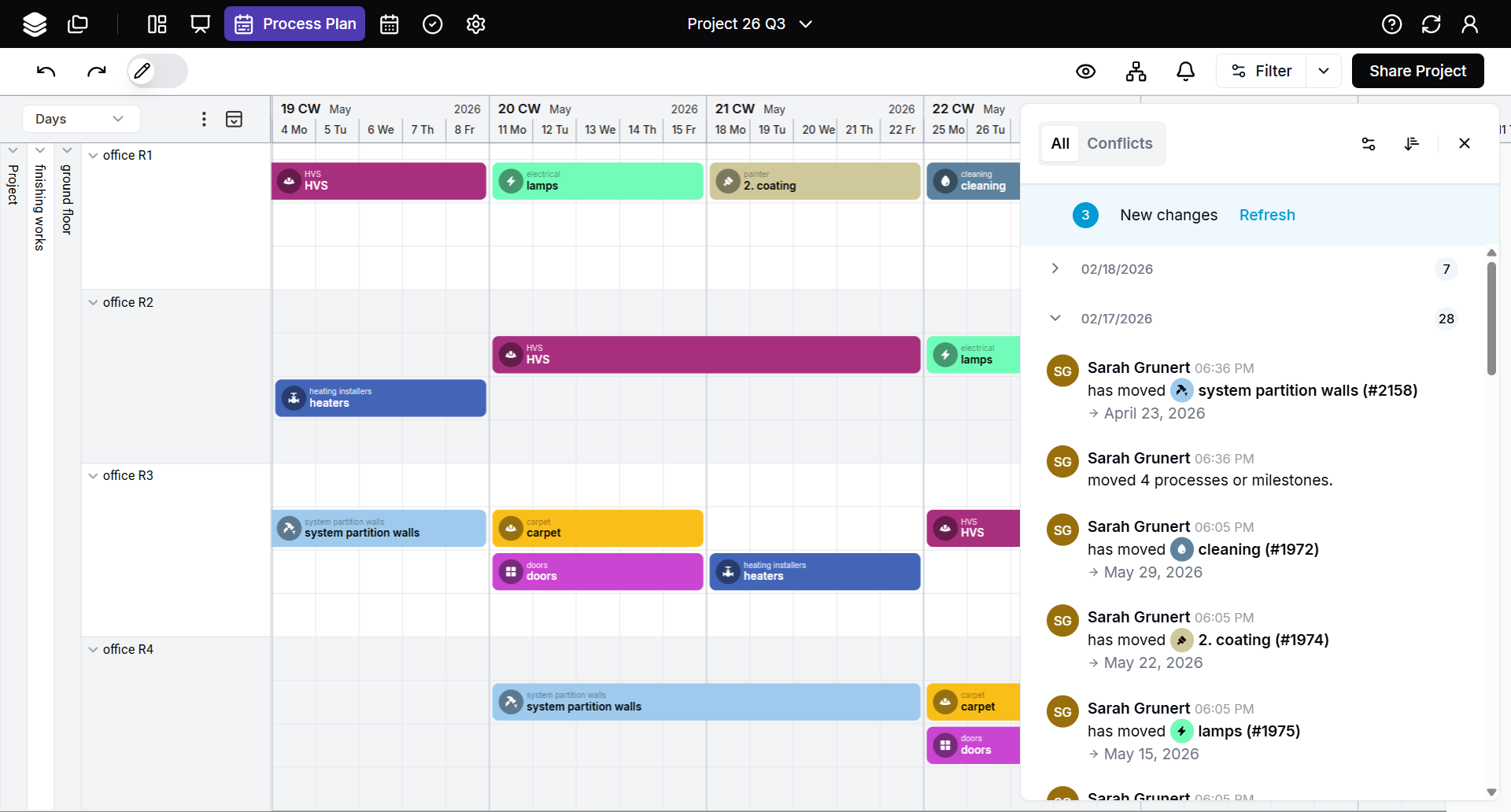Open the notifications bell

point(1185,72)
